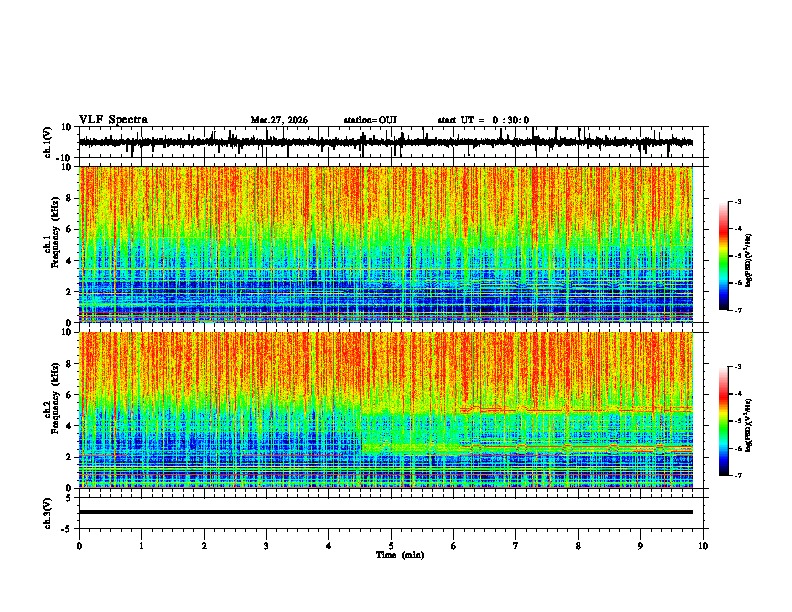The image size is (792, 612).
Task: Click the ch.2 log(PSD) color bar
Action: tap(724, 421)
